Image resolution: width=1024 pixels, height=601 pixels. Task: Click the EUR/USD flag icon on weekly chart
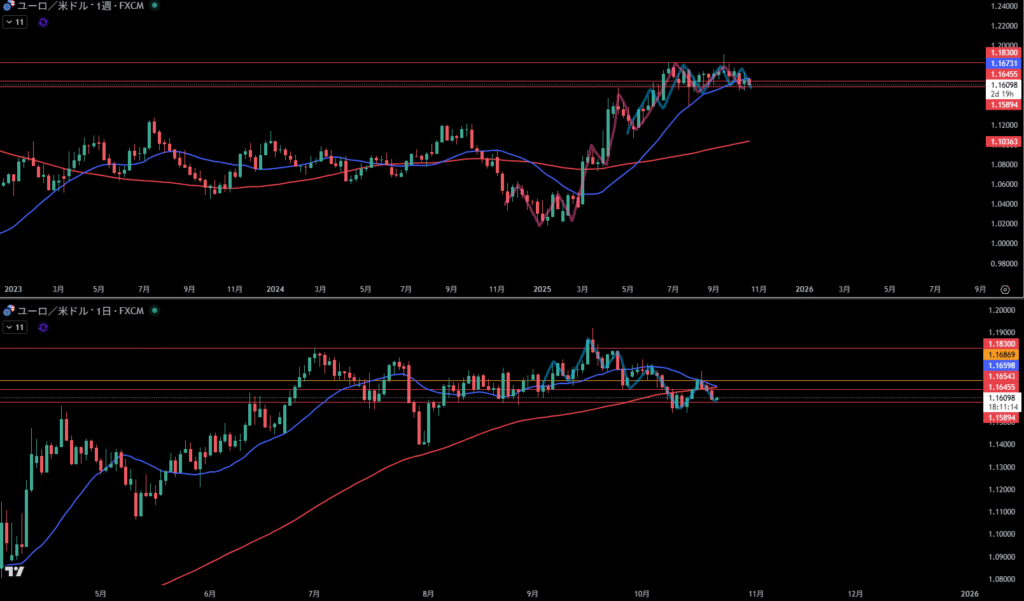(8, 6)
